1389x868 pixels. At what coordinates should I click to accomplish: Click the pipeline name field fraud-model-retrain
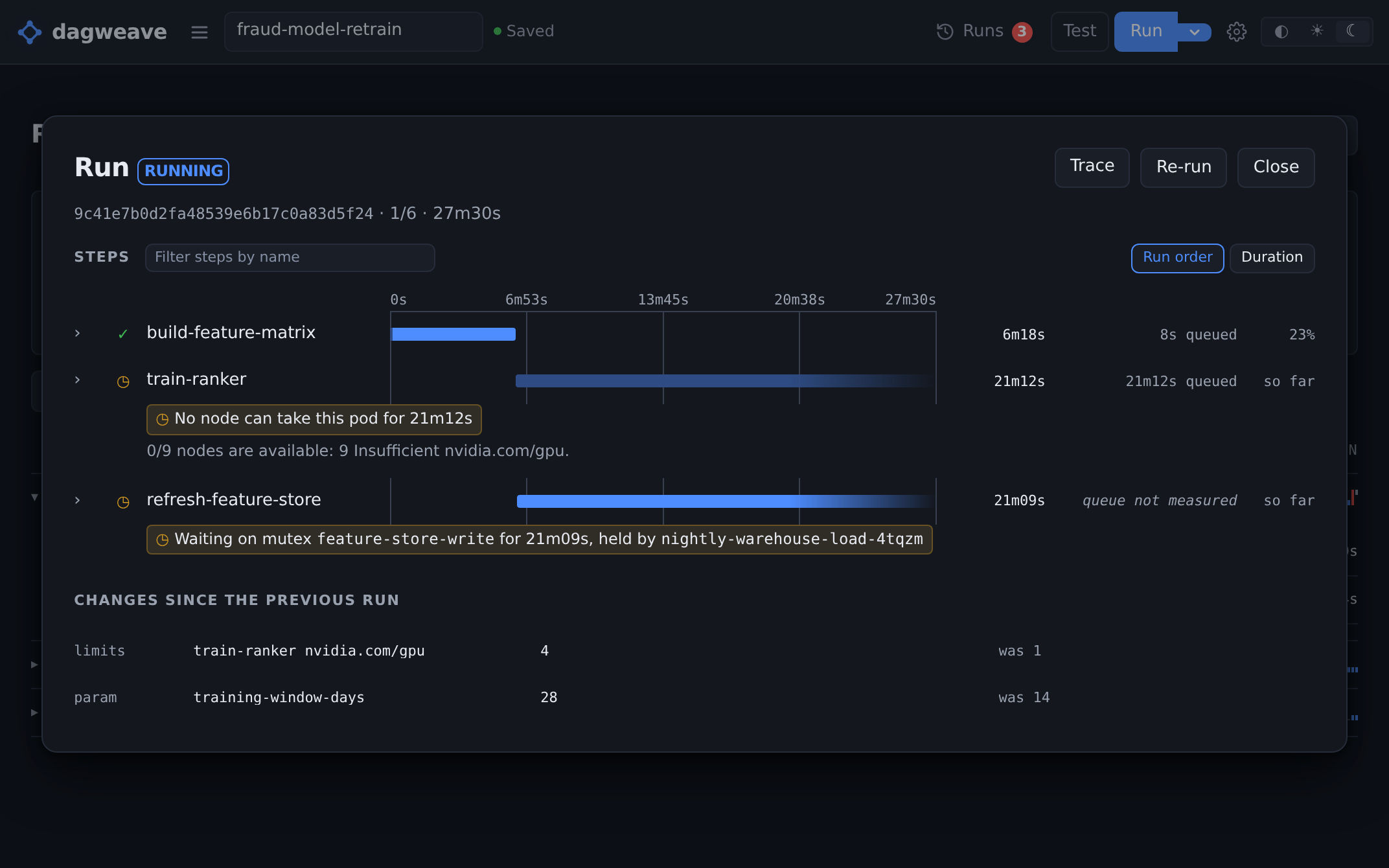(354, 31)
